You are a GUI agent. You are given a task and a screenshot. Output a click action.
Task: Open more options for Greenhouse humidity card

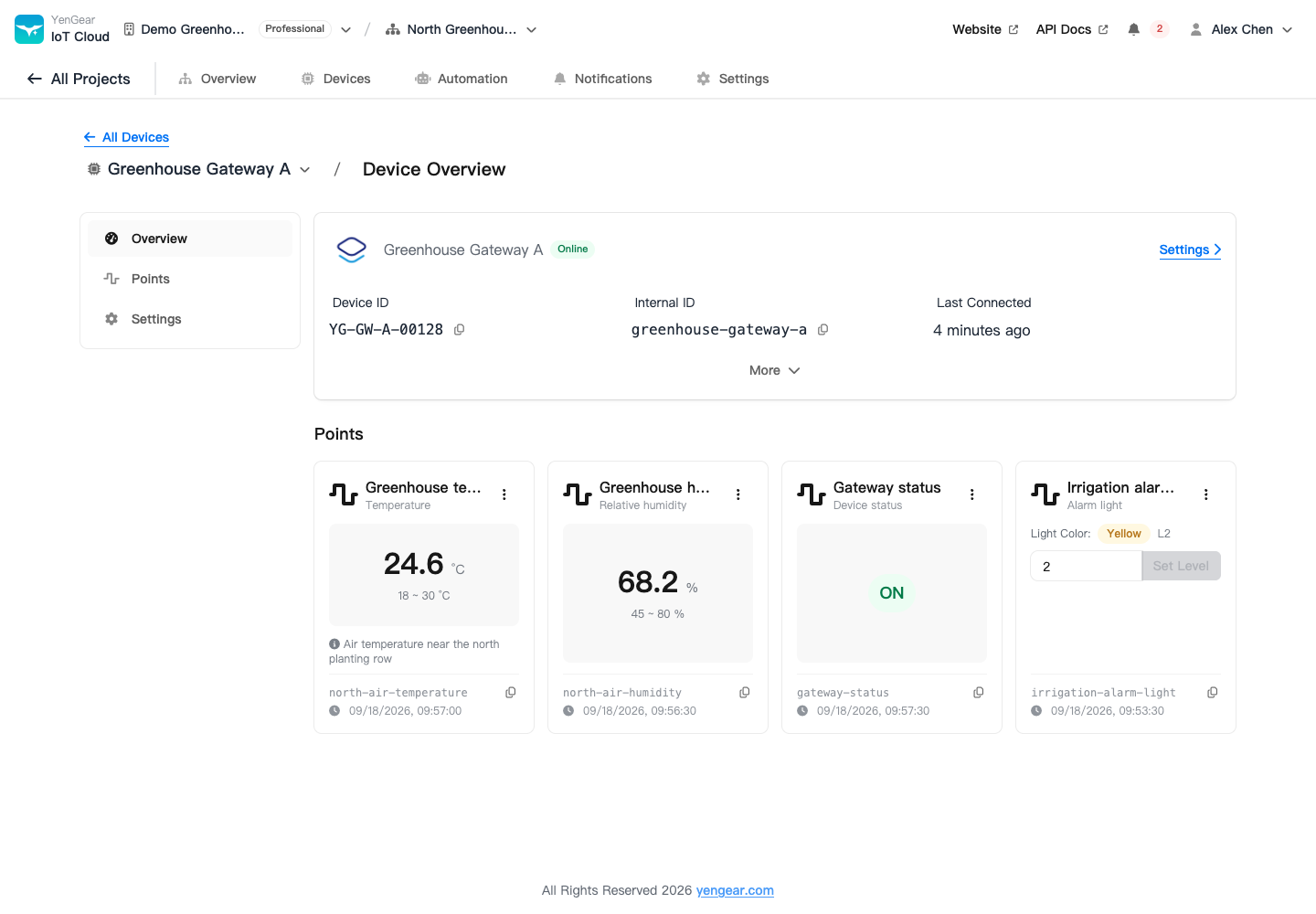(x=738, y=494)
